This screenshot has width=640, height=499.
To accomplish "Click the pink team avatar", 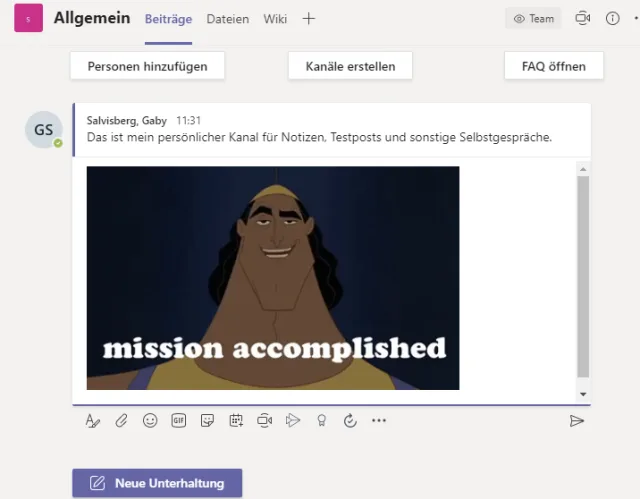I will pyautogui.click(x=29, y=18).
